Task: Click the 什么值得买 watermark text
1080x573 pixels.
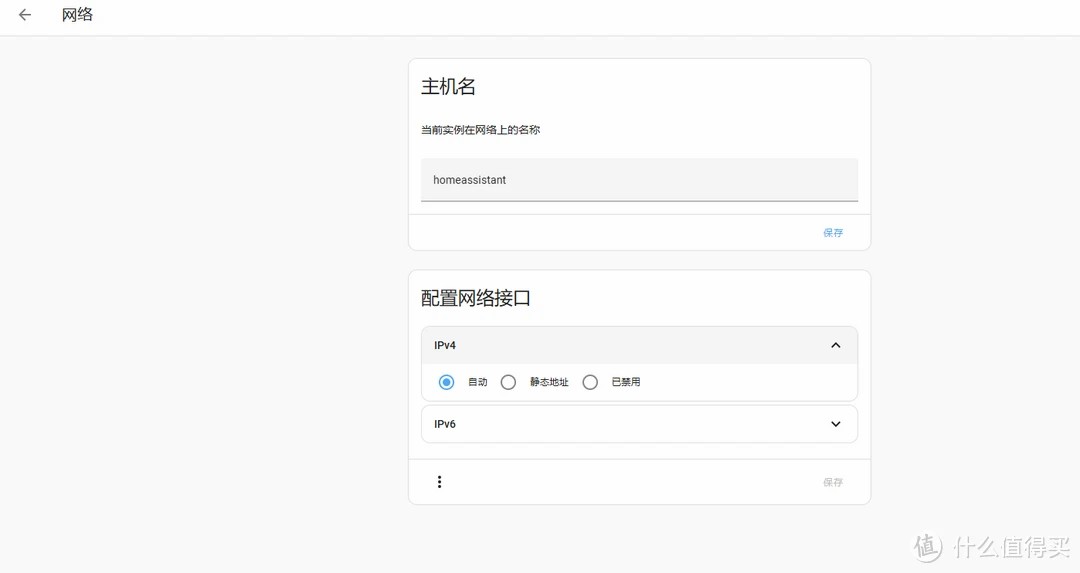Action: 1010,547
